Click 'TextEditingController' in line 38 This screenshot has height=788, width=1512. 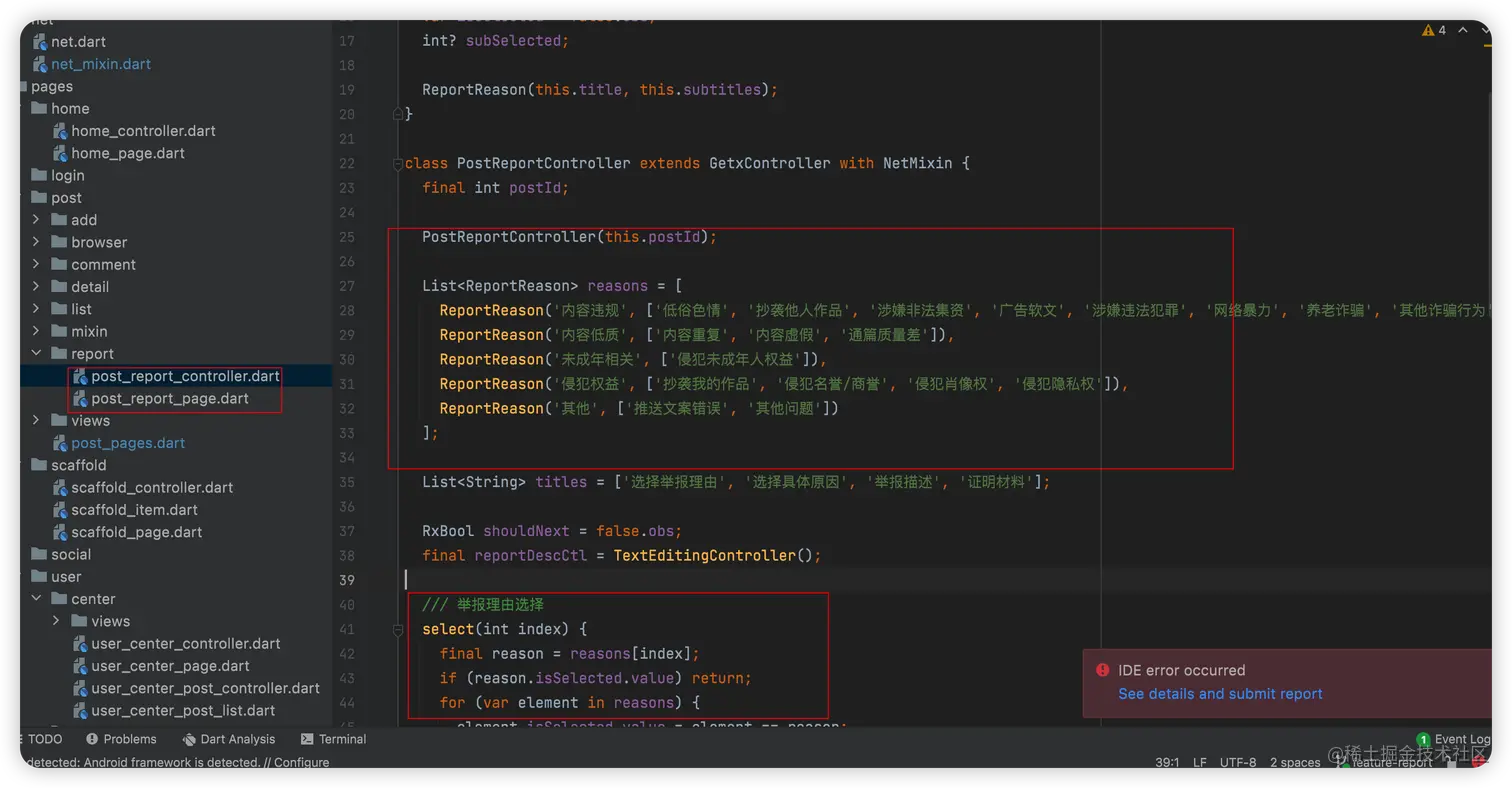click(x=704, y=555)
